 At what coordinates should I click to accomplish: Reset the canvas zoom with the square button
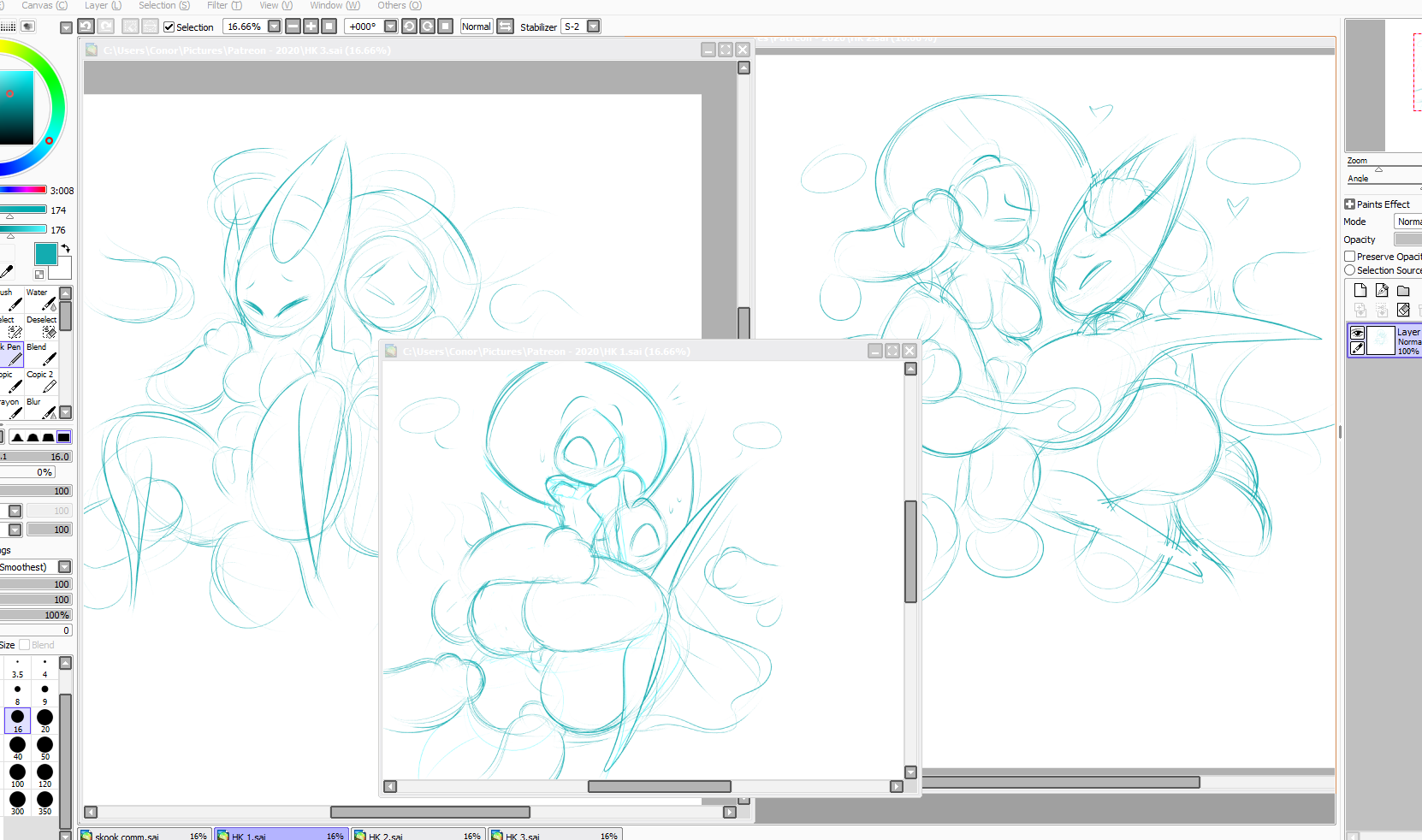(329, 27)
